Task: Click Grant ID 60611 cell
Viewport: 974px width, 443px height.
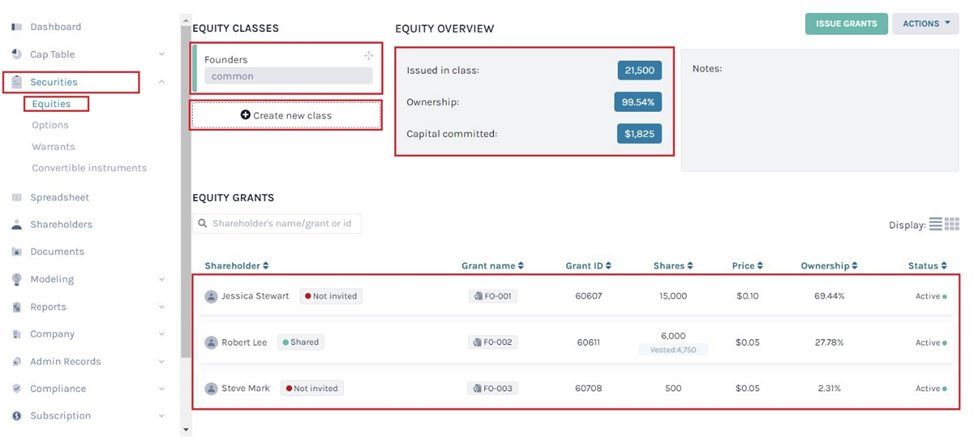Action: (588, 342)
